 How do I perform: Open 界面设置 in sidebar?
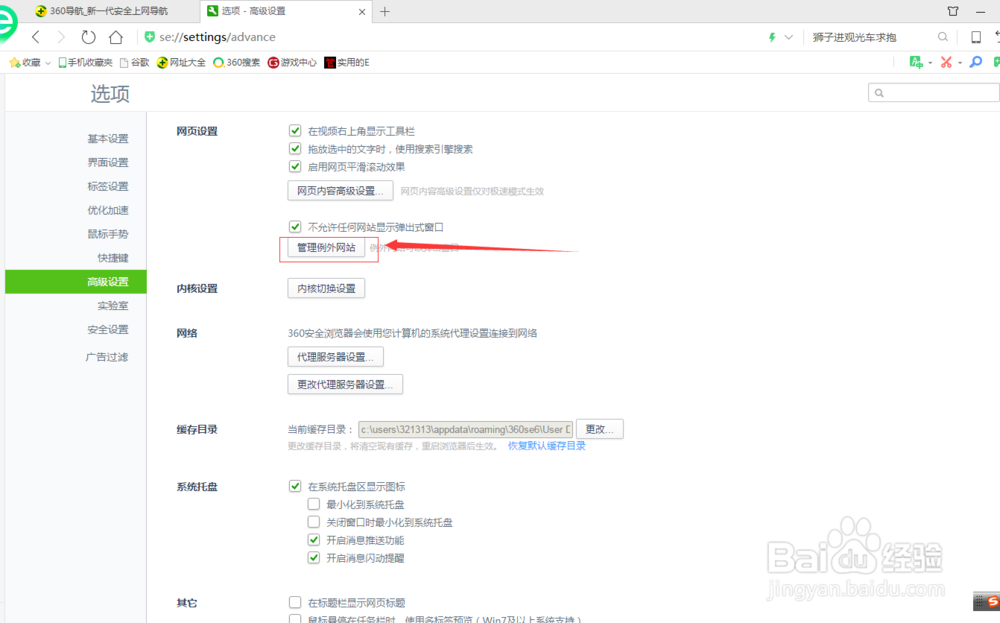pos(108,162)
